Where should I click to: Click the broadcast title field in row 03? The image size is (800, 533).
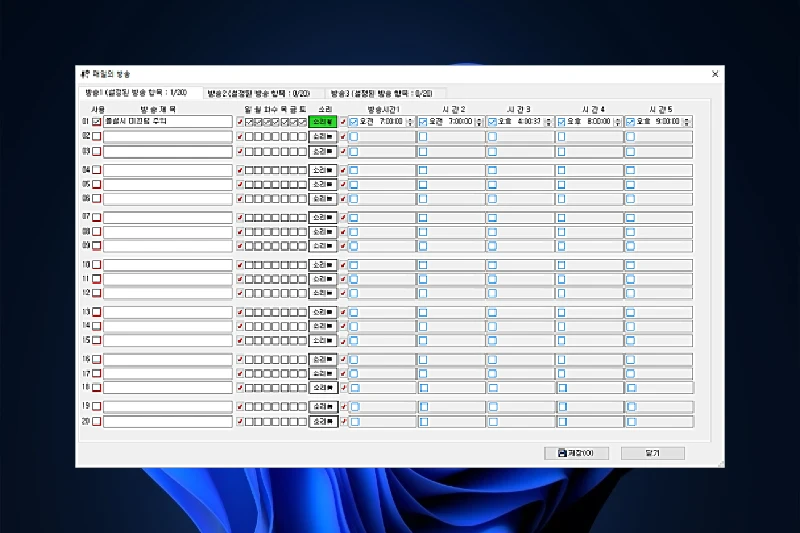pos(167,151)
